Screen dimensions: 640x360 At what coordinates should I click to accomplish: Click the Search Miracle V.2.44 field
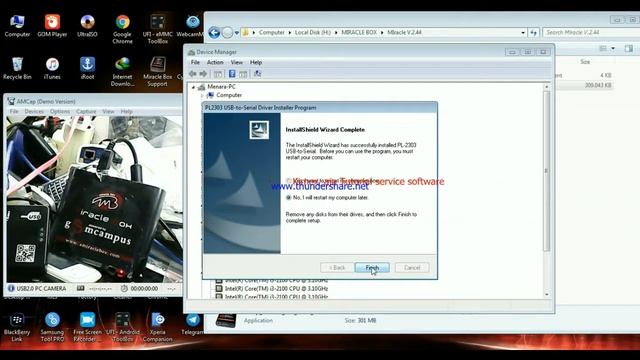click(x=590, y=32)
